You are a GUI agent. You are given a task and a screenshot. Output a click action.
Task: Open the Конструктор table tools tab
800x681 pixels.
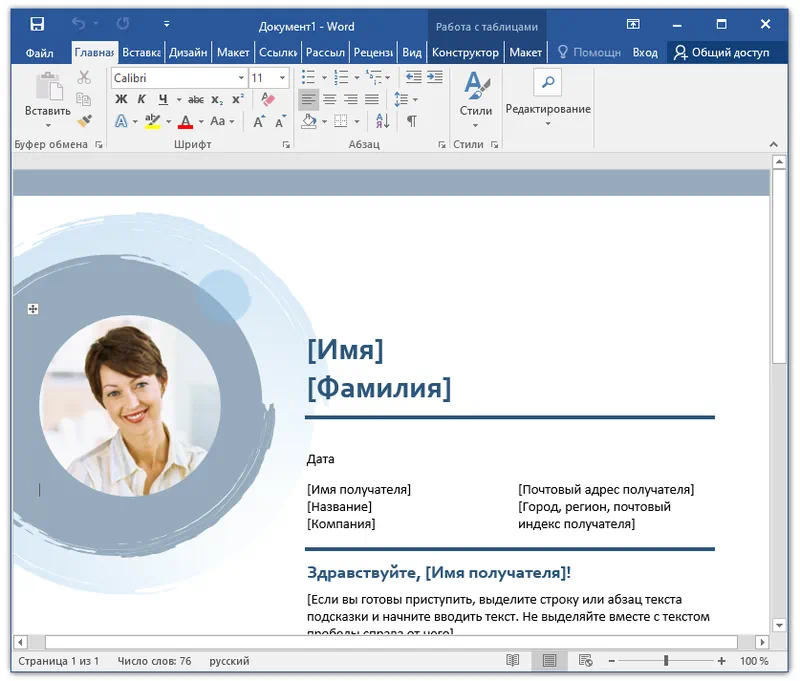(465, 53)
